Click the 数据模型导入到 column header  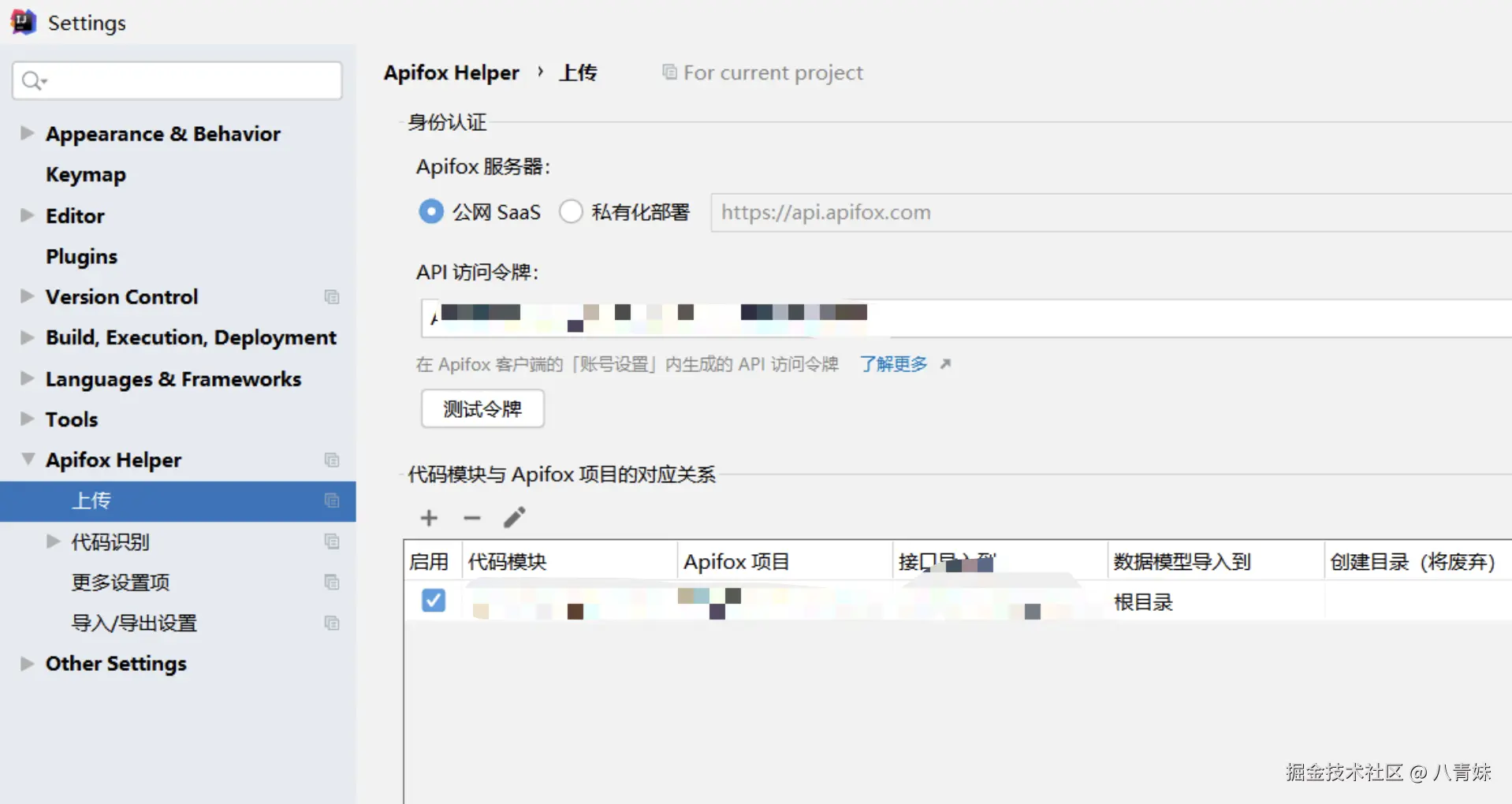coord(1216,561)
